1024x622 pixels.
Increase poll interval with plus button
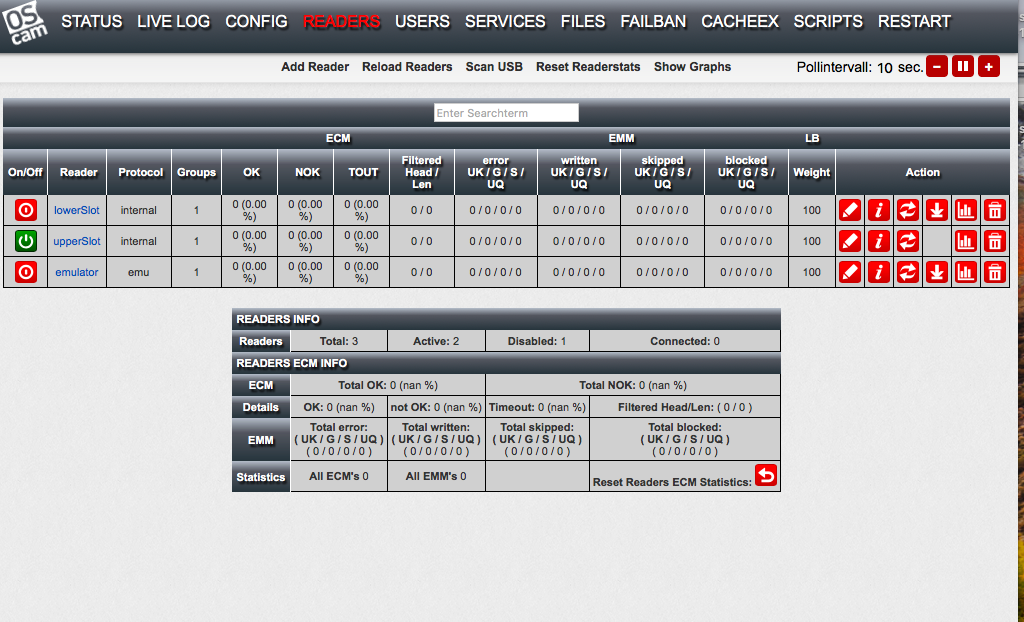(989, 67)
